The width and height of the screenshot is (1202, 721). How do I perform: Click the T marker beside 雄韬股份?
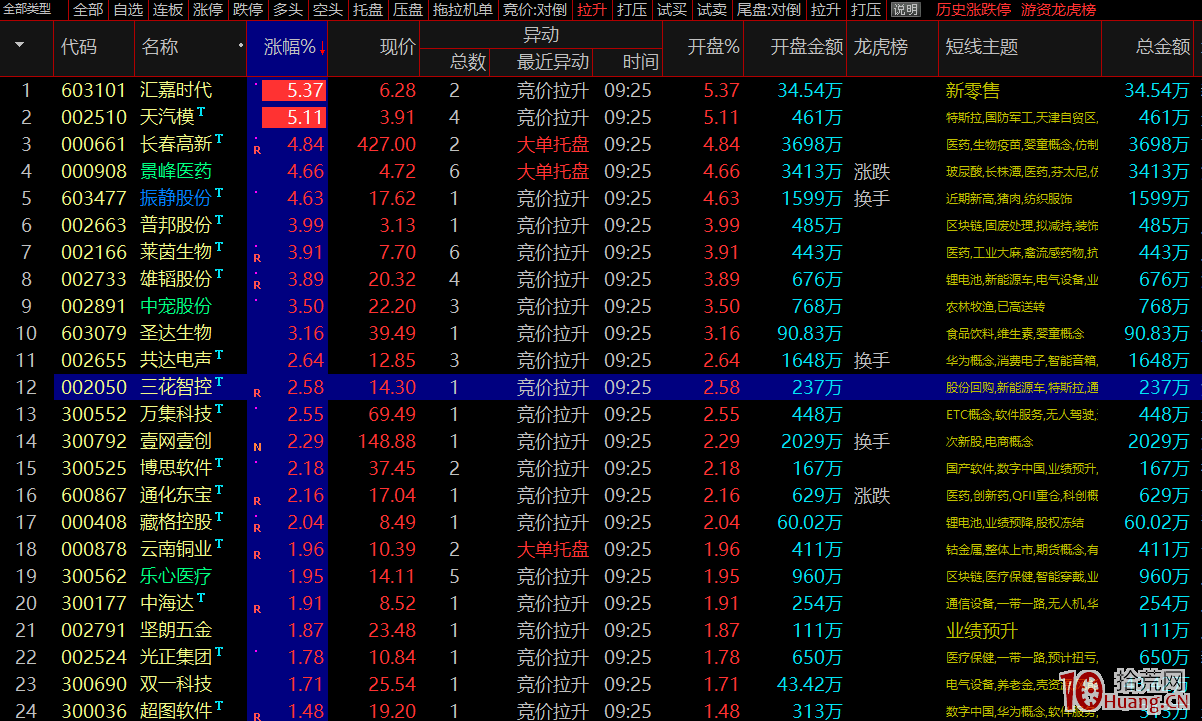pos(219,274)
